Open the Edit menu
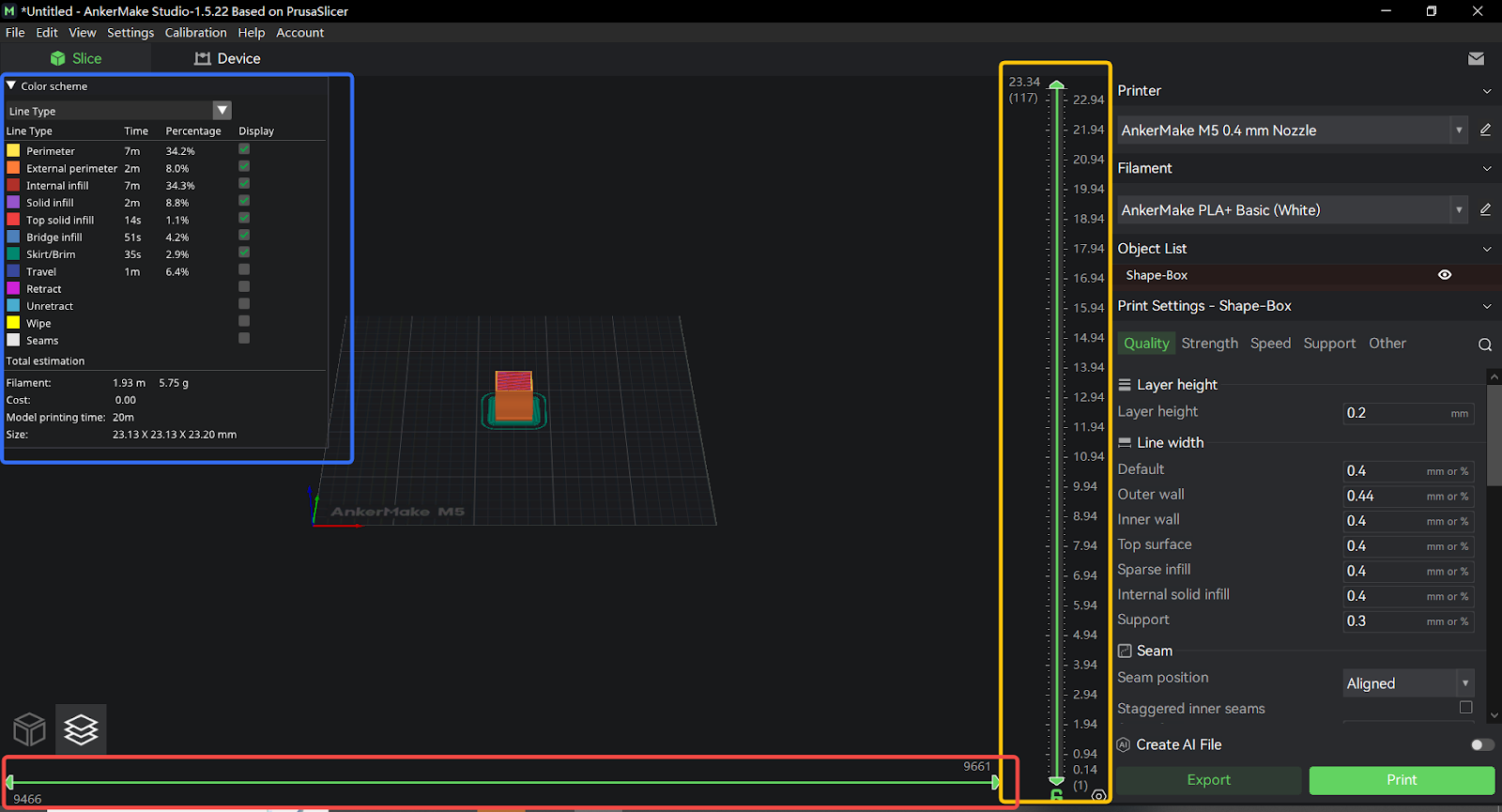Screen dimensions: 1502x812 coord(47,32)
